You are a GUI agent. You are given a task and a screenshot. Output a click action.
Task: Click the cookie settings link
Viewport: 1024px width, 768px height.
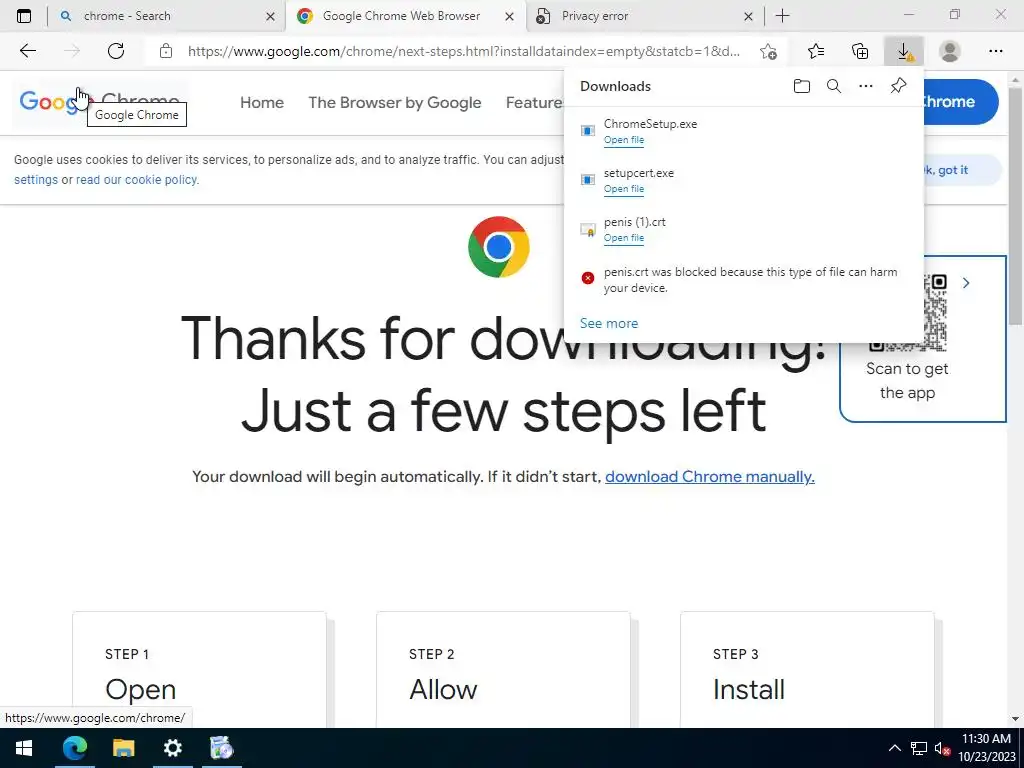point(36,180)
